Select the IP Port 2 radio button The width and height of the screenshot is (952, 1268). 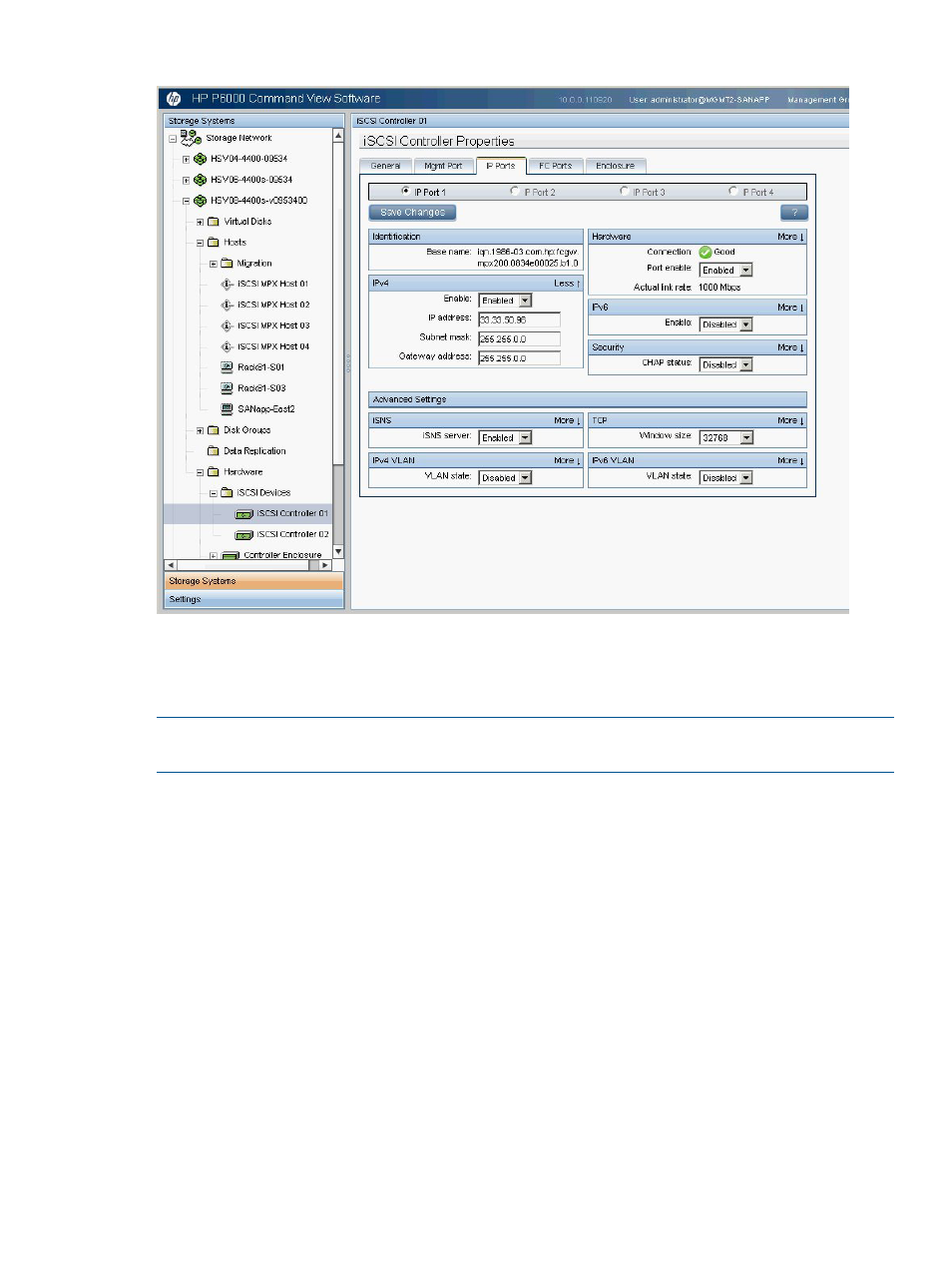pos(515,191)
